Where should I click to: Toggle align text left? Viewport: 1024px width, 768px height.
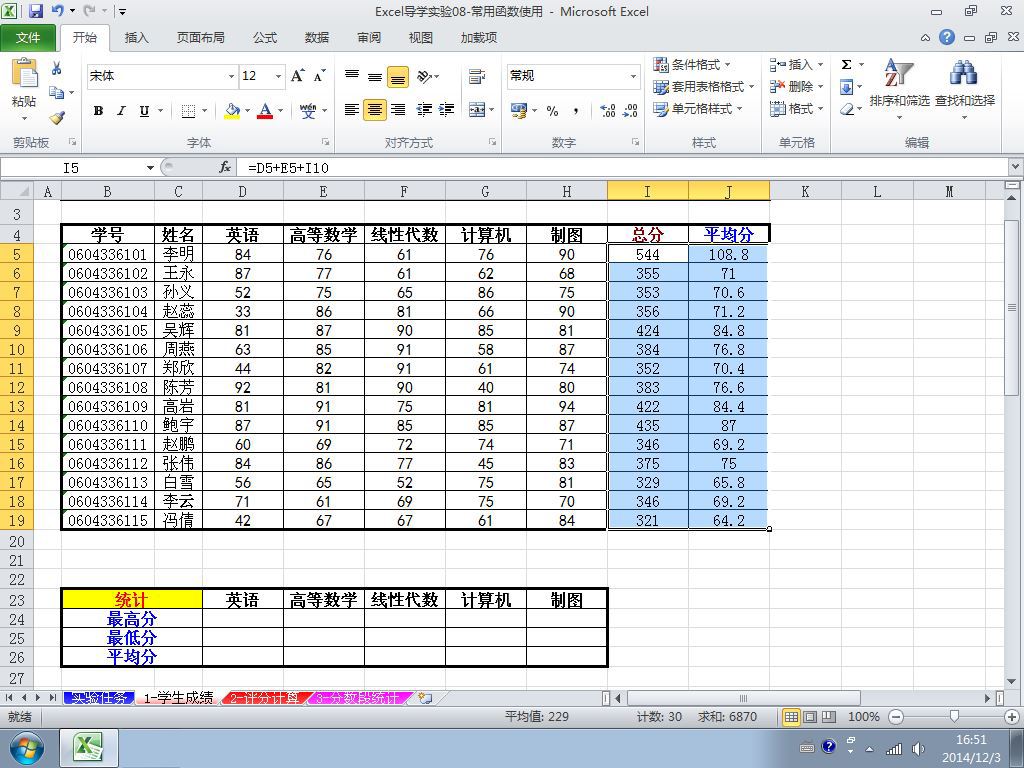(x=352, y=110)
